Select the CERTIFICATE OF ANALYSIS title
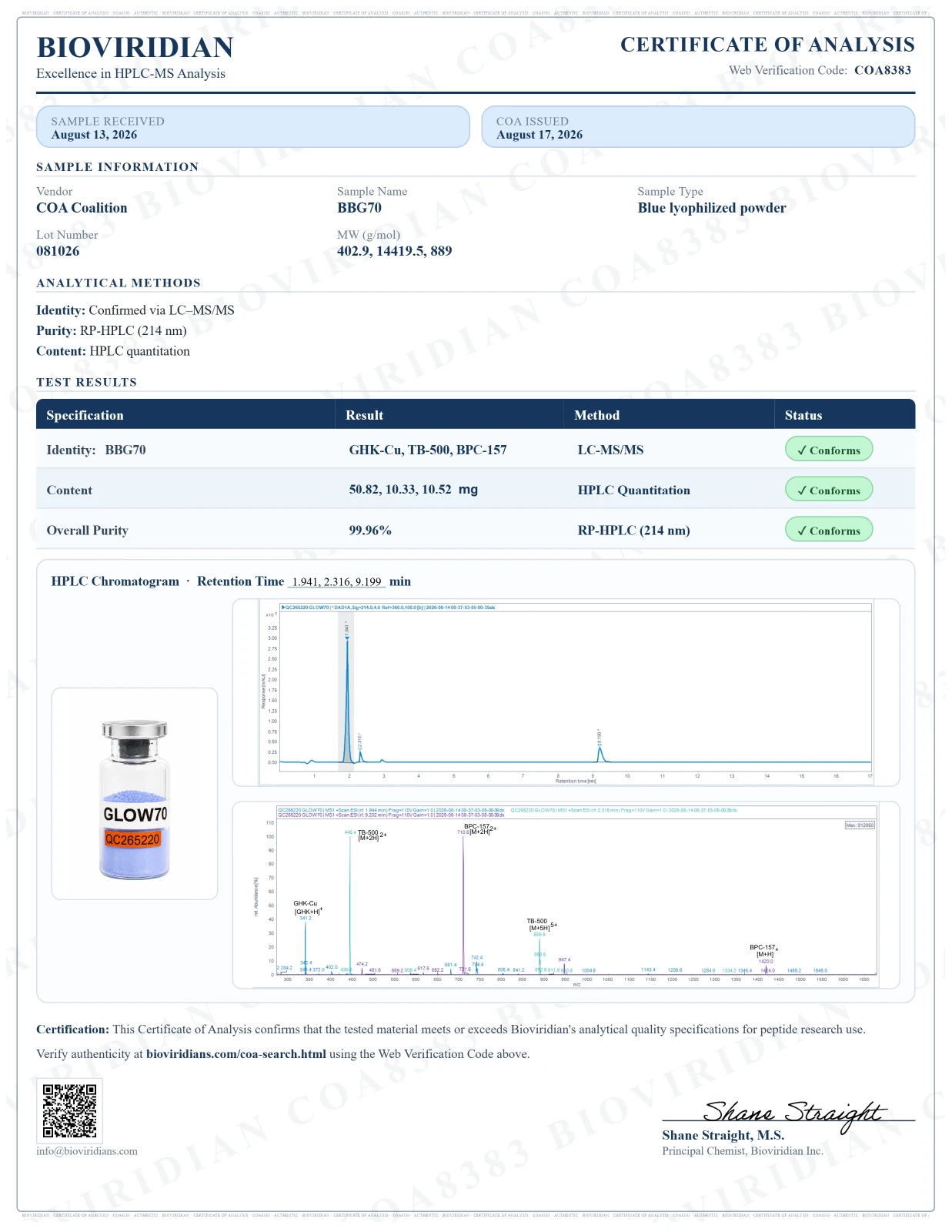The height and width of the screenshot is (1232, 952). pyautogui.click(x=767, y=45)
